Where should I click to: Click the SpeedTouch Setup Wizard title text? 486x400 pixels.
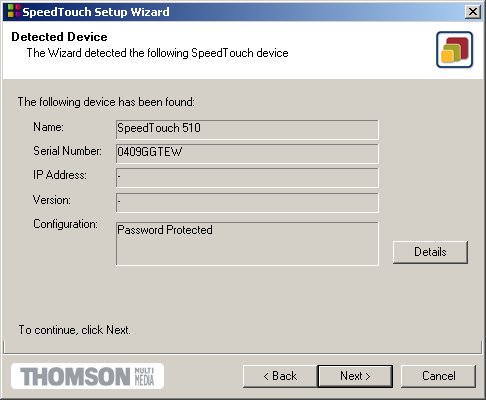(x=96, y=12)
